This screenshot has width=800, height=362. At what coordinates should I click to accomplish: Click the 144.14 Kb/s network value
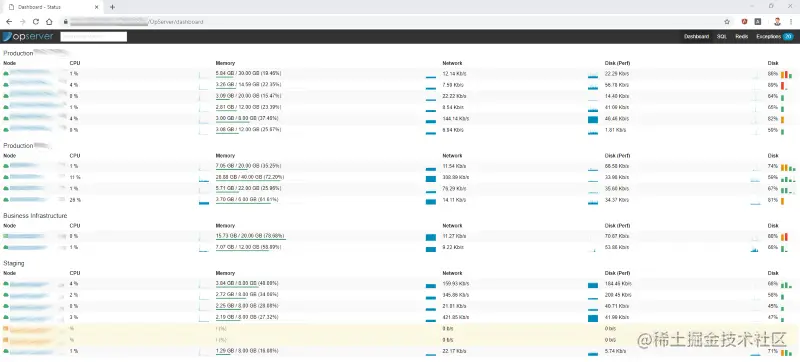(x=455, y=118)
